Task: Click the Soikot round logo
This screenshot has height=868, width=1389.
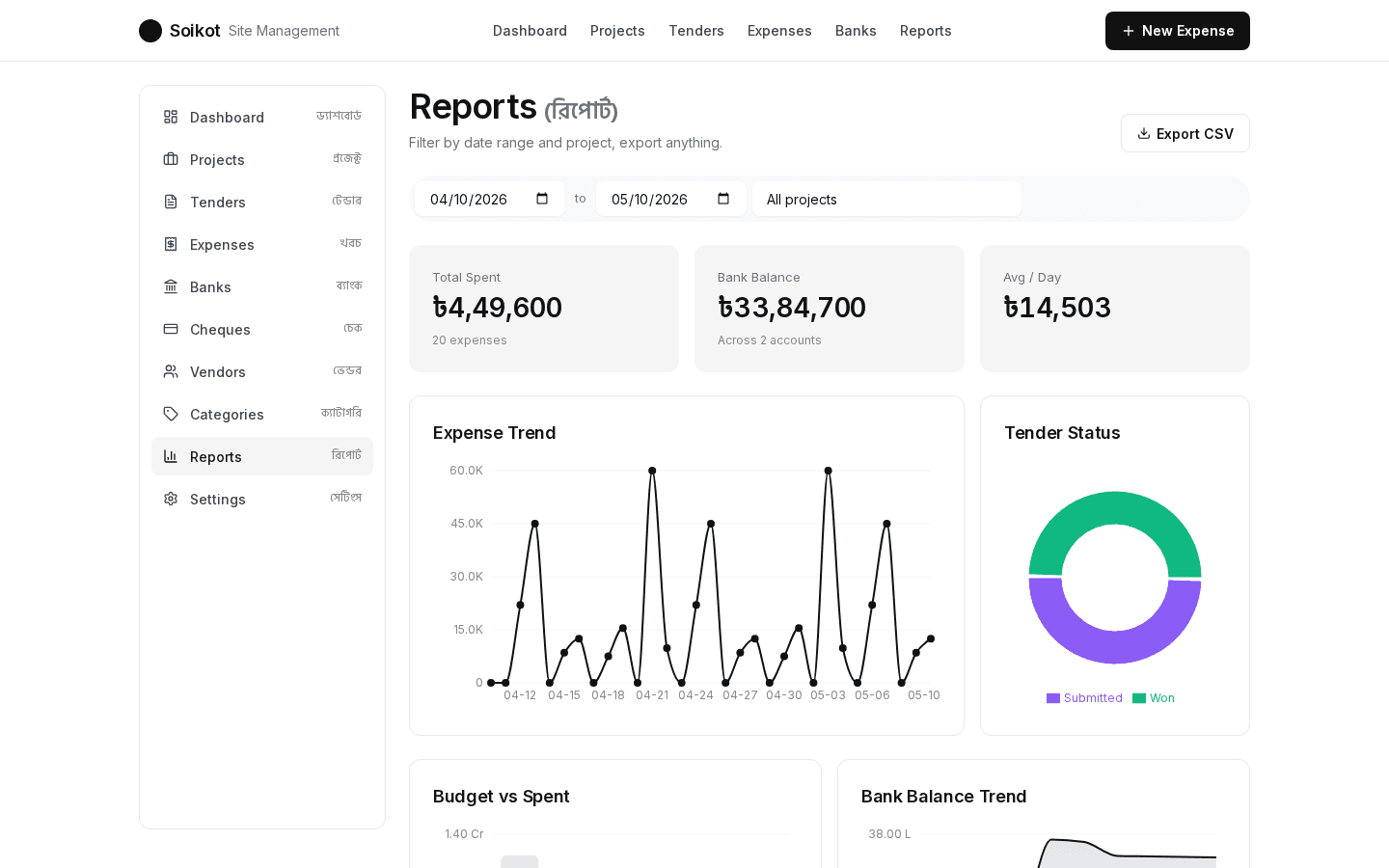Action: [x=150, y=31]
